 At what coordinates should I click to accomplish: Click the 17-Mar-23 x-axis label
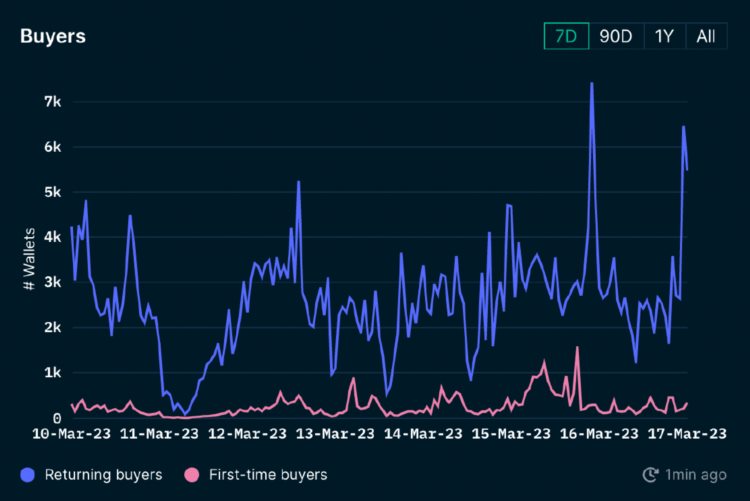(686, 433)
